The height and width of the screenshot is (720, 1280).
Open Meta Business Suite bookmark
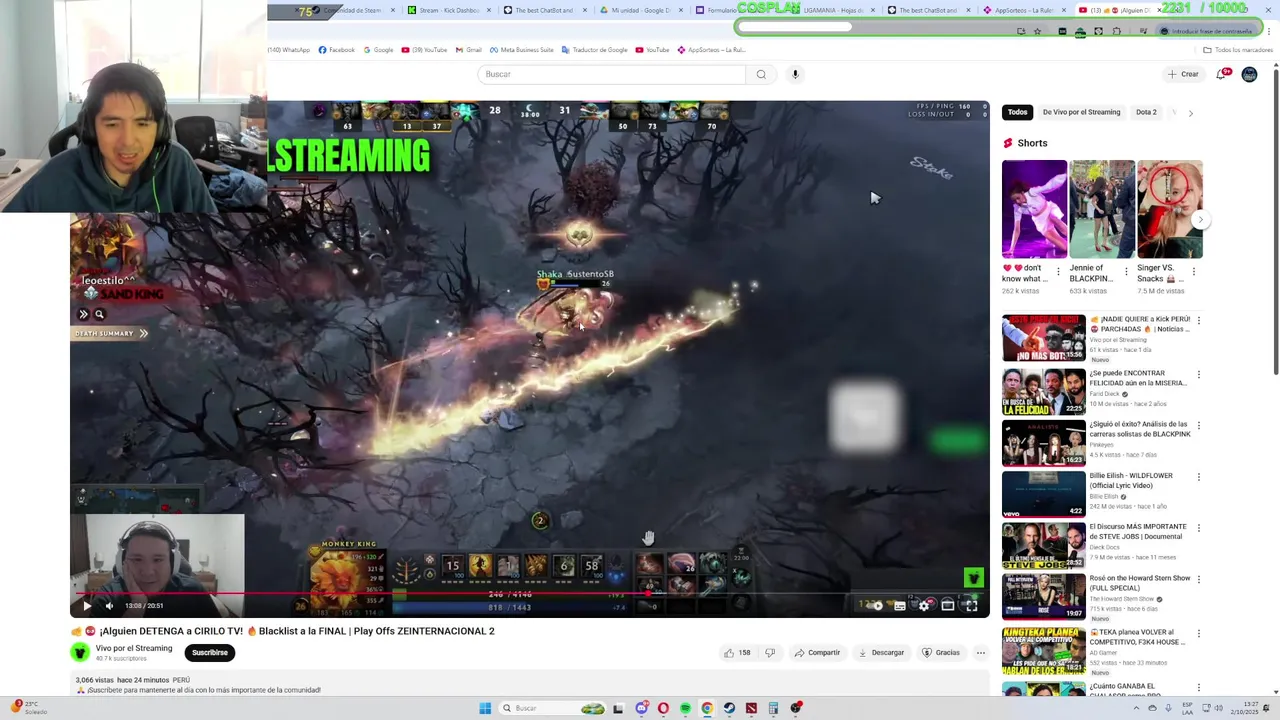[x=522, y=50]
